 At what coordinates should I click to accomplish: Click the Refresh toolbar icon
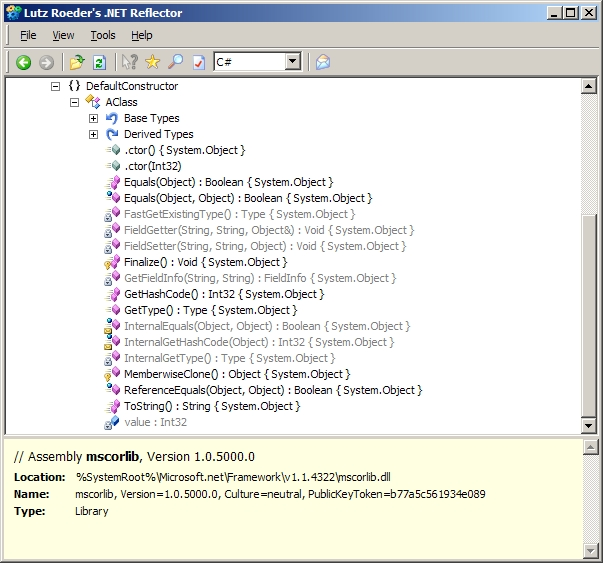[99, 62]
